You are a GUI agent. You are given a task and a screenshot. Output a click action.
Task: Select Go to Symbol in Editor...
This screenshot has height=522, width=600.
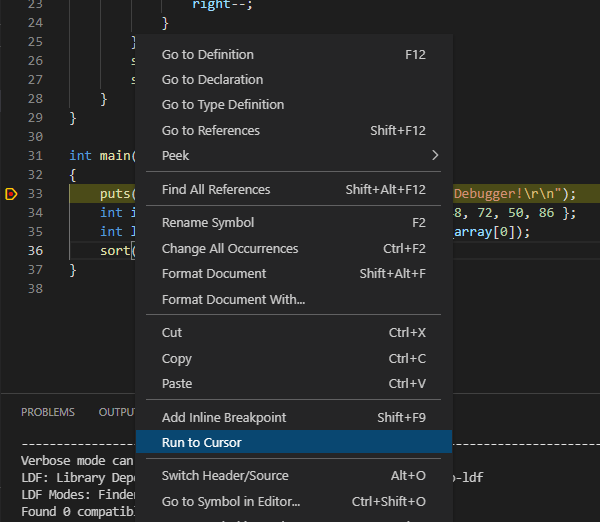click(x=232, y=501)
